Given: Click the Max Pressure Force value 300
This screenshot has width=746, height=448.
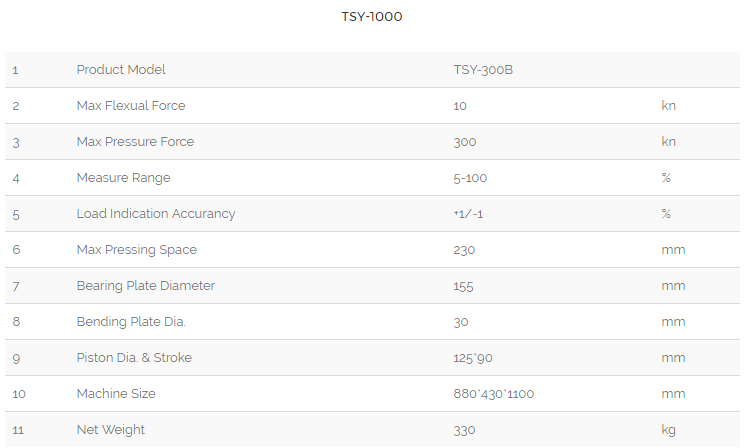Looking at the screenshot, I should click(465, 142).
